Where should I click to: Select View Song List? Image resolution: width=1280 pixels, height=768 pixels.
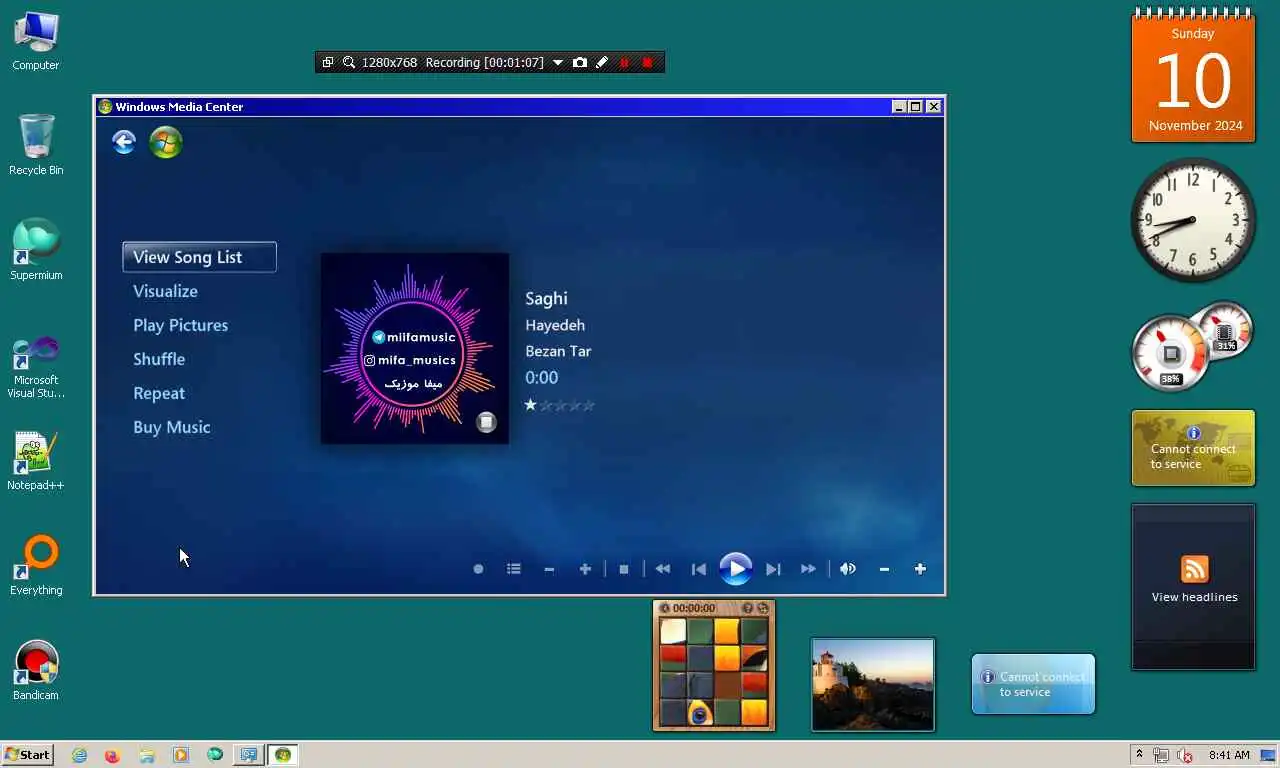pyautogui.click(x=199, y=257)
